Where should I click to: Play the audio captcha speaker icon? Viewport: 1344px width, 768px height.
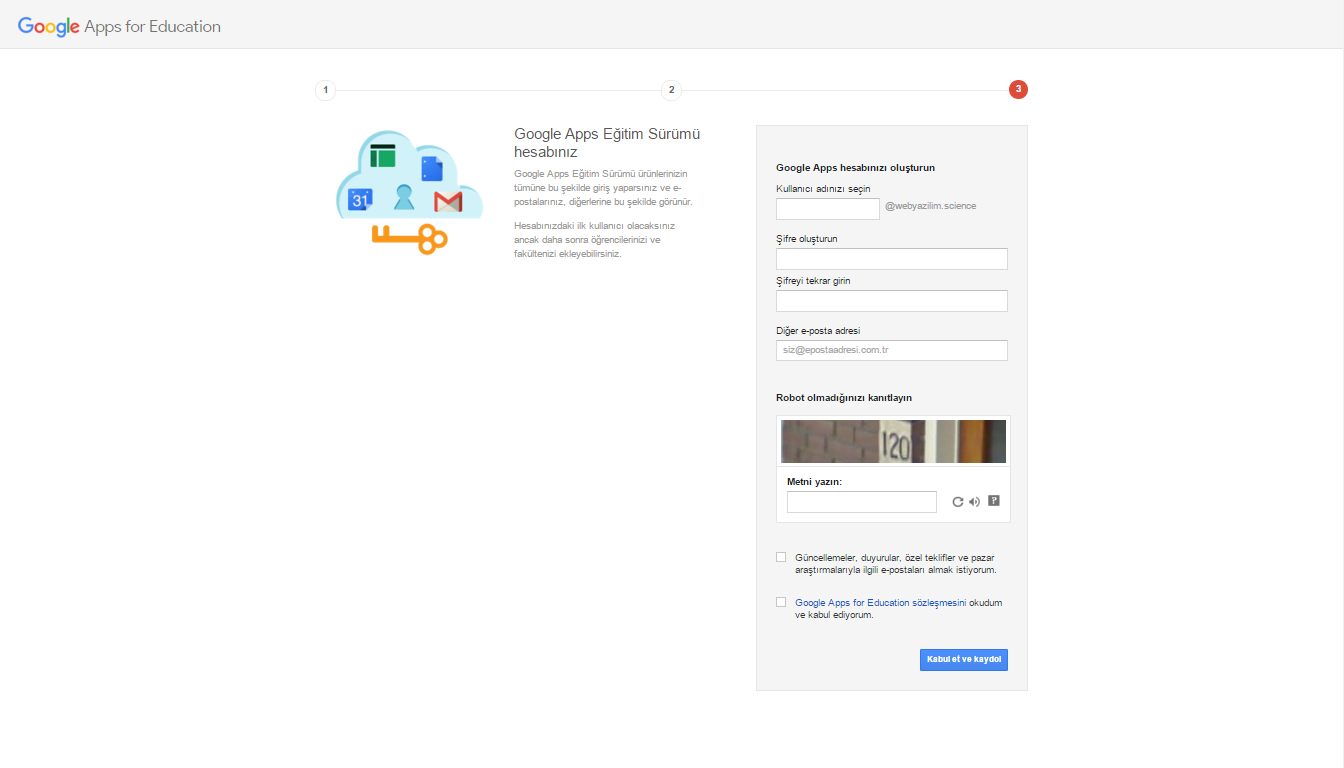pos(975,502)
